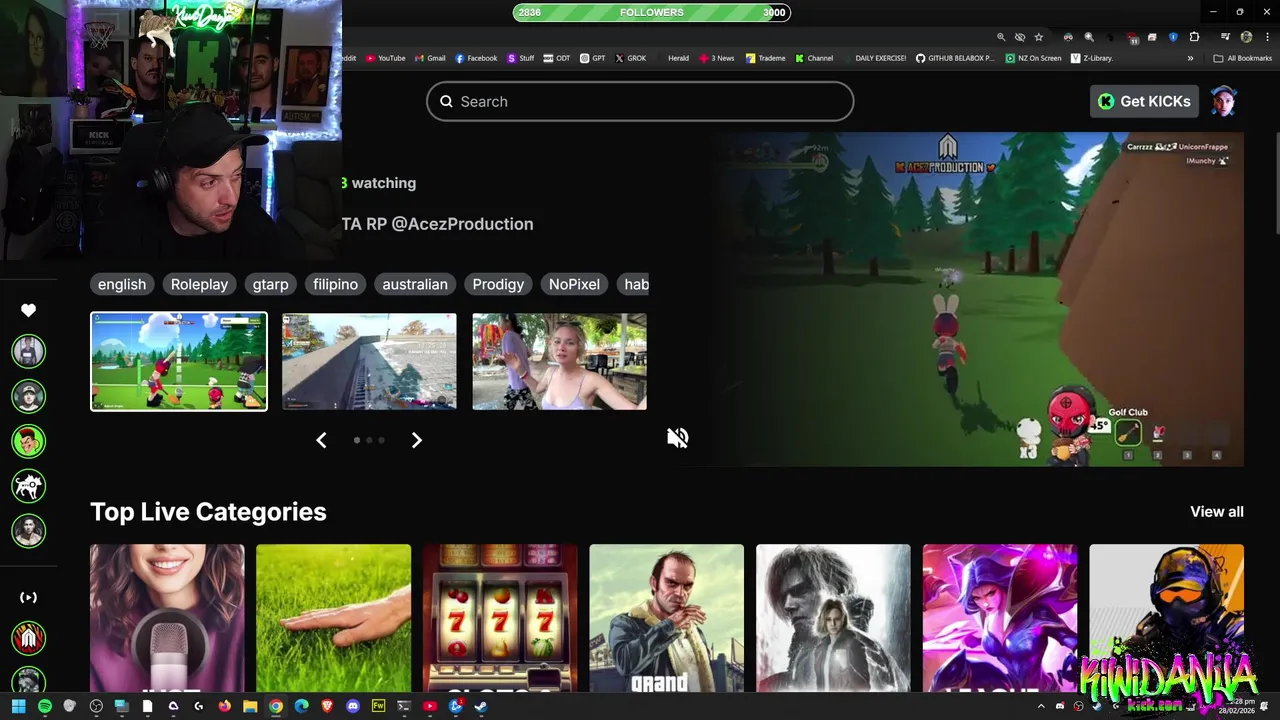Screen dimensions: 1280x720
Task: Click the Following heart icon in sidebar
Action: point(28,311)
